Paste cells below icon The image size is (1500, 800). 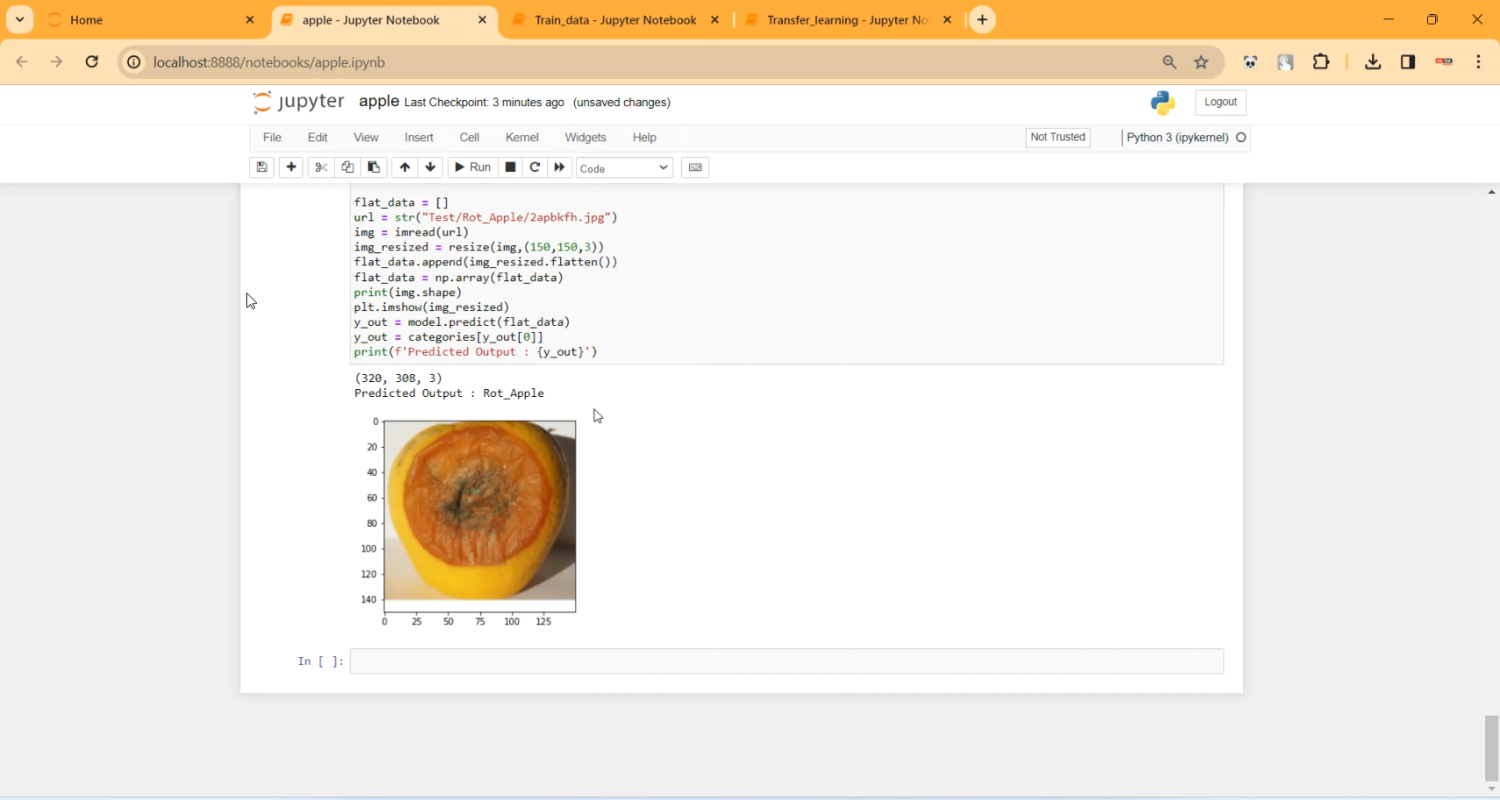373,167
